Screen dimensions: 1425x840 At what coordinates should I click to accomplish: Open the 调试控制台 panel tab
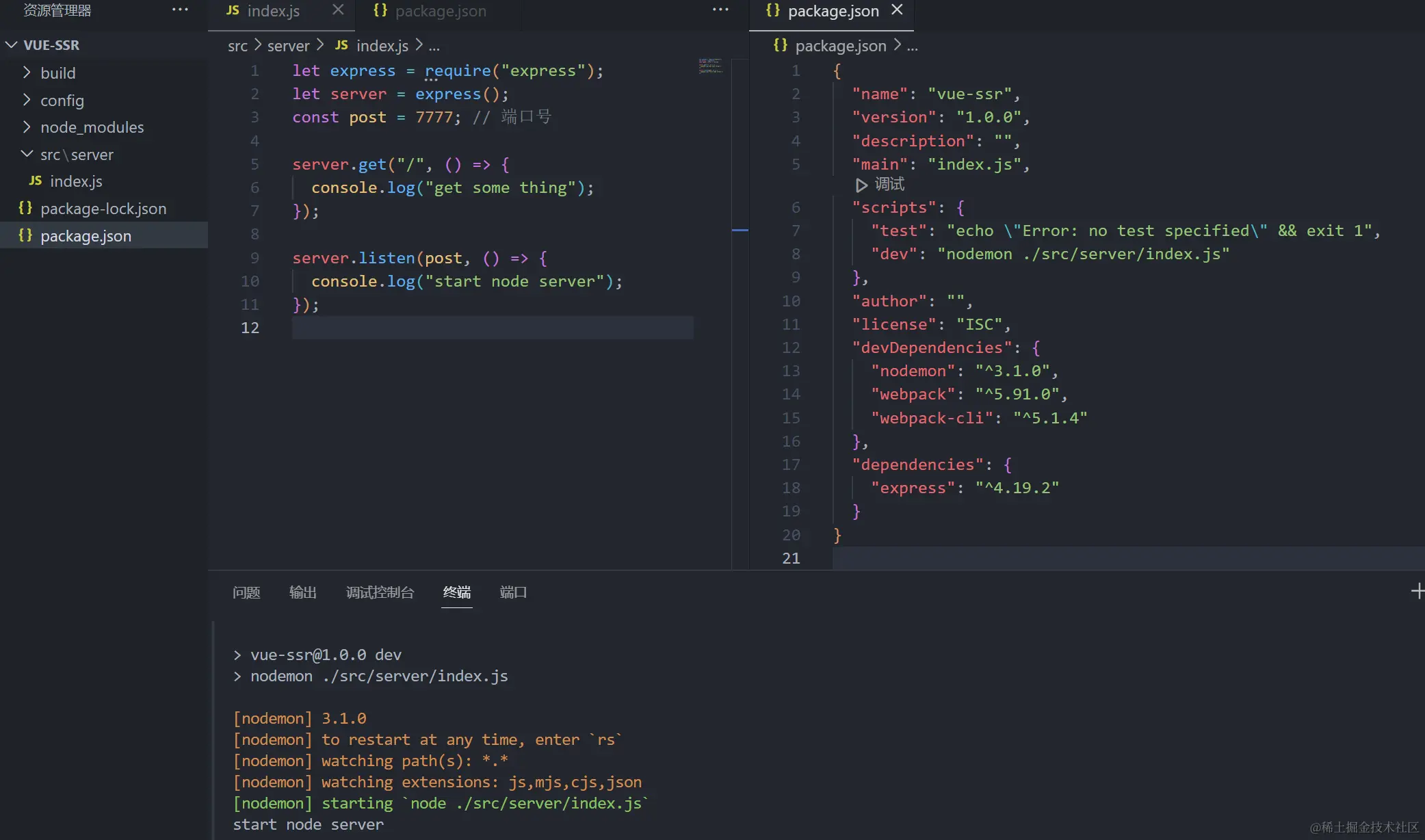(x=380, y=592)
